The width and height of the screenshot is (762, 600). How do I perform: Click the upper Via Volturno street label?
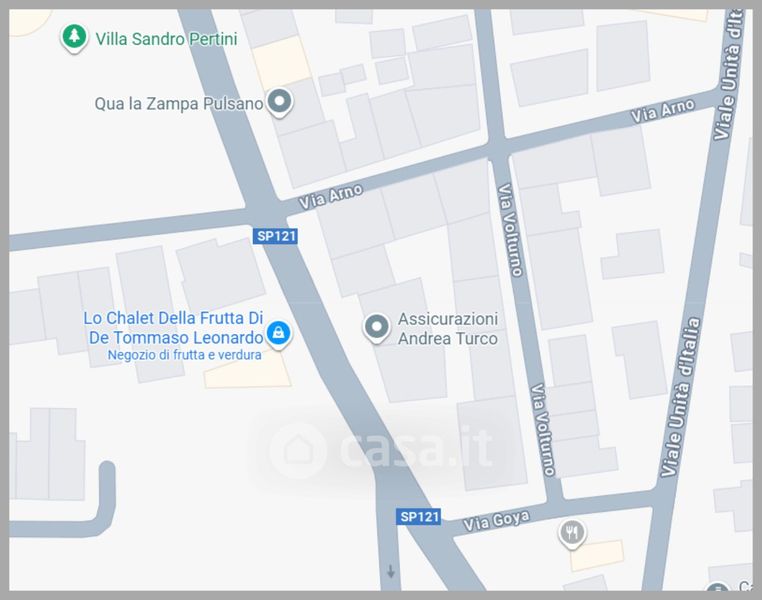[510, 230]
